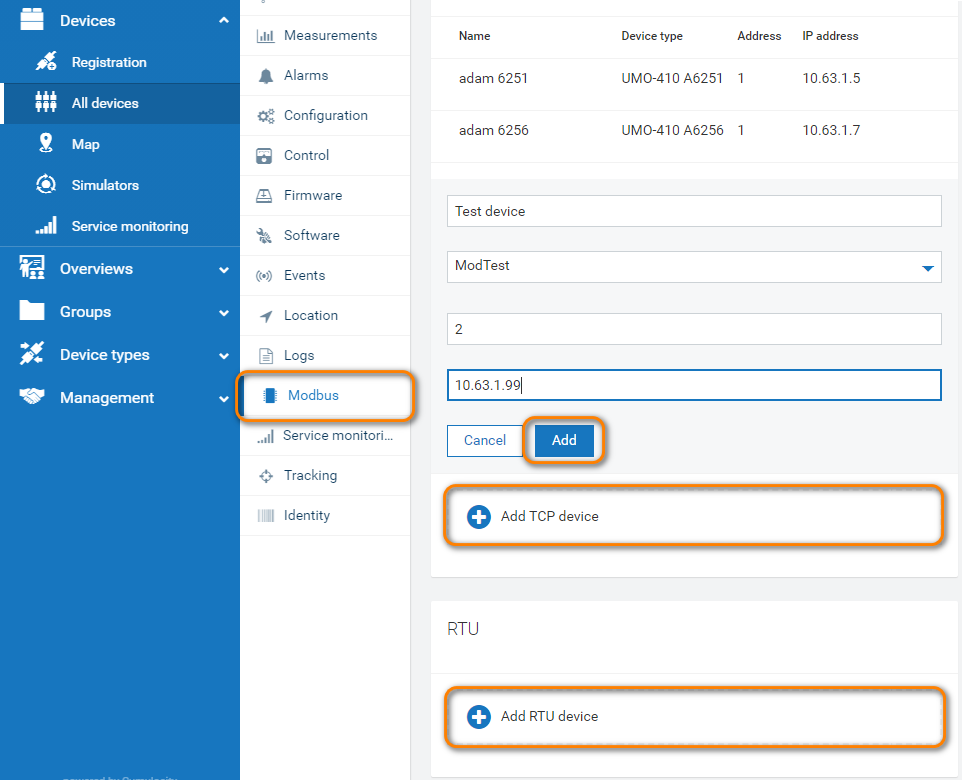Click the address field containing 2
The width and height of the screenshot is (963, 780).
(x=694, y=329)
